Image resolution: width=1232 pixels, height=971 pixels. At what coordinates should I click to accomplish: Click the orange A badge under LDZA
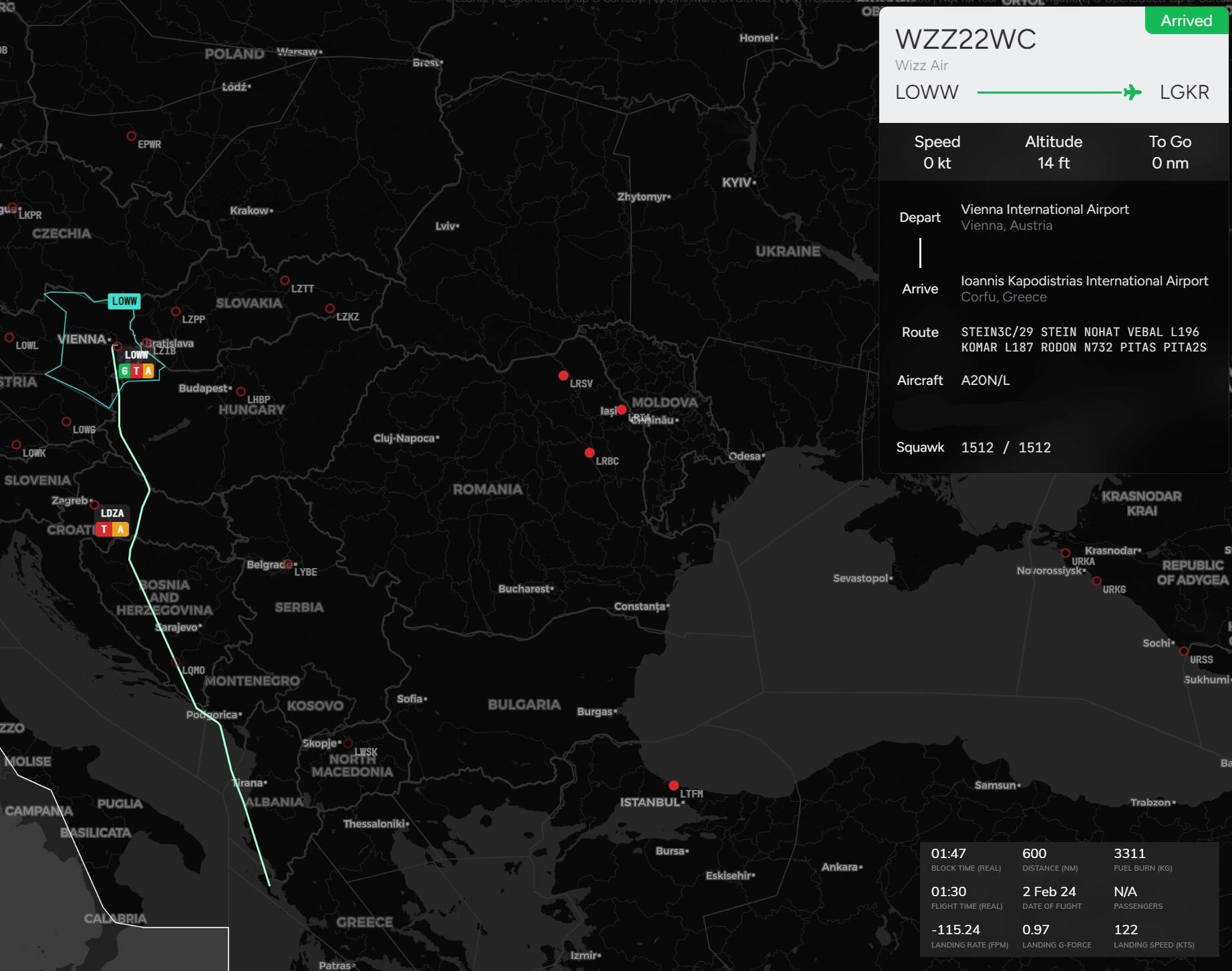120,529
